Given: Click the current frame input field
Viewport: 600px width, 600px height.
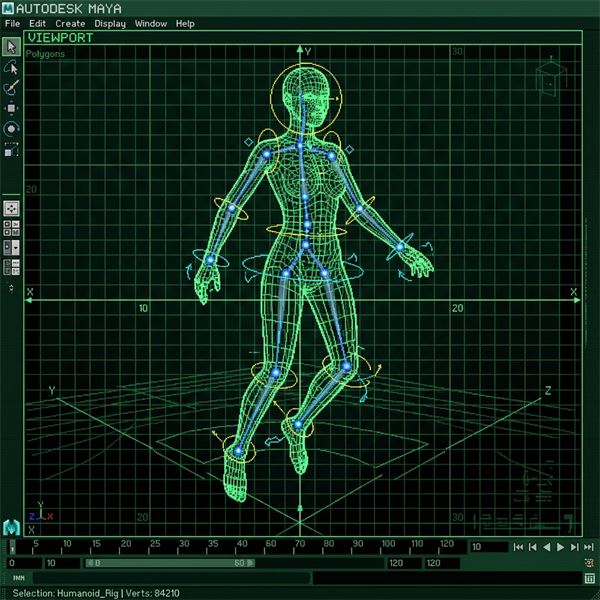Looking at the screenshot, I should point(488,547).
